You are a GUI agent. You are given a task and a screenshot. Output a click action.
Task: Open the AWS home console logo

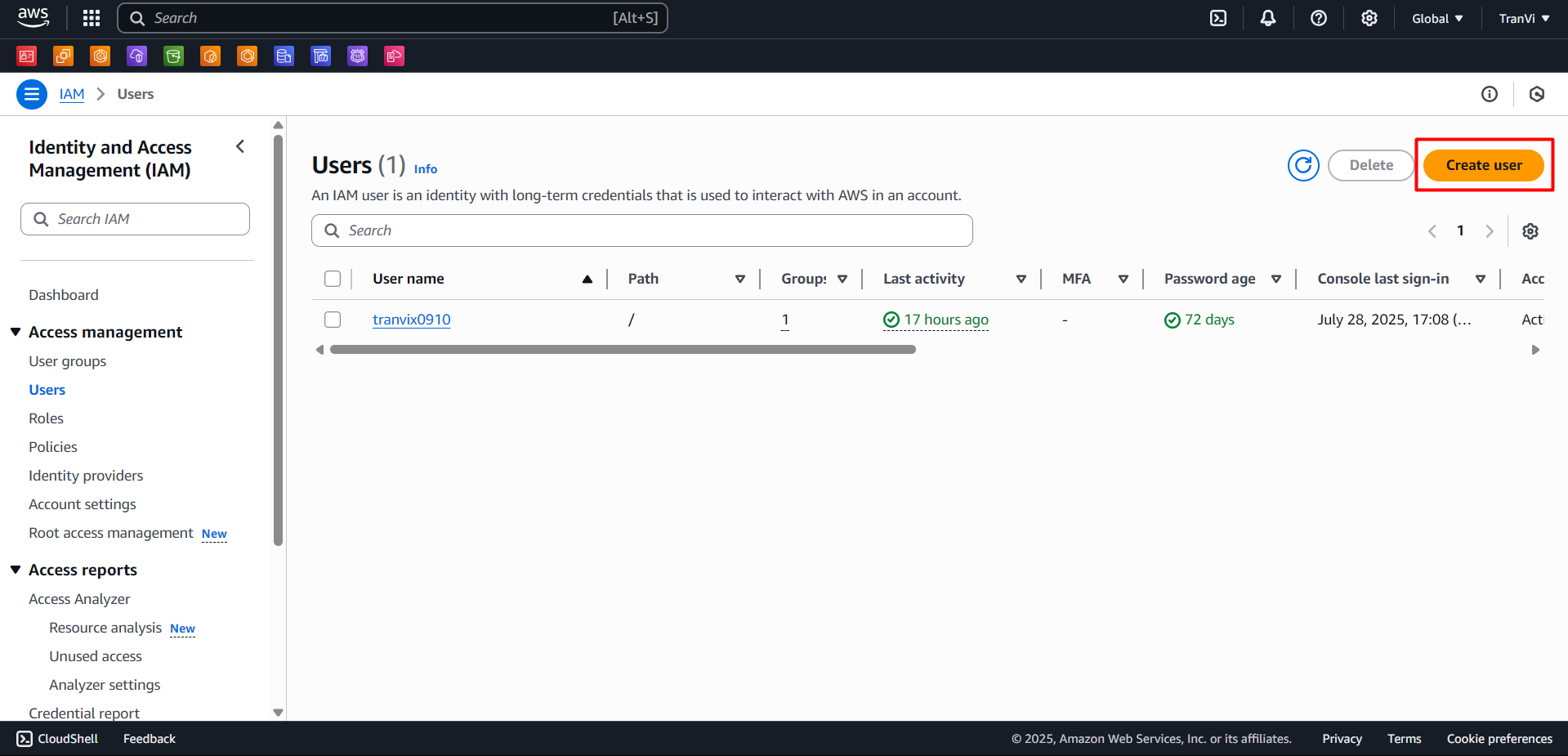[x=32, y=17]
